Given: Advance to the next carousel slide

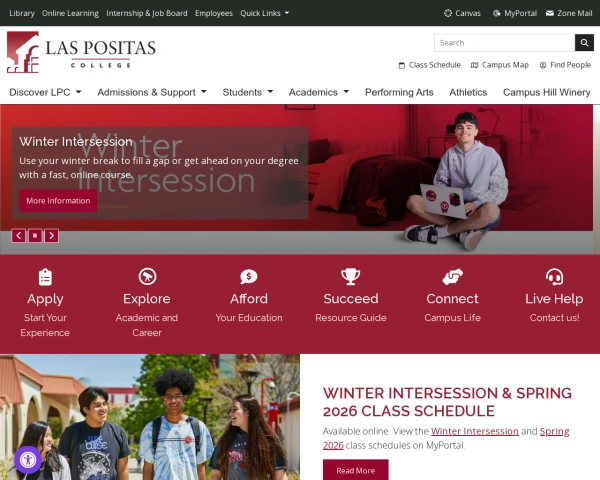Looking at the screenshot, I should tap(51, 235).
